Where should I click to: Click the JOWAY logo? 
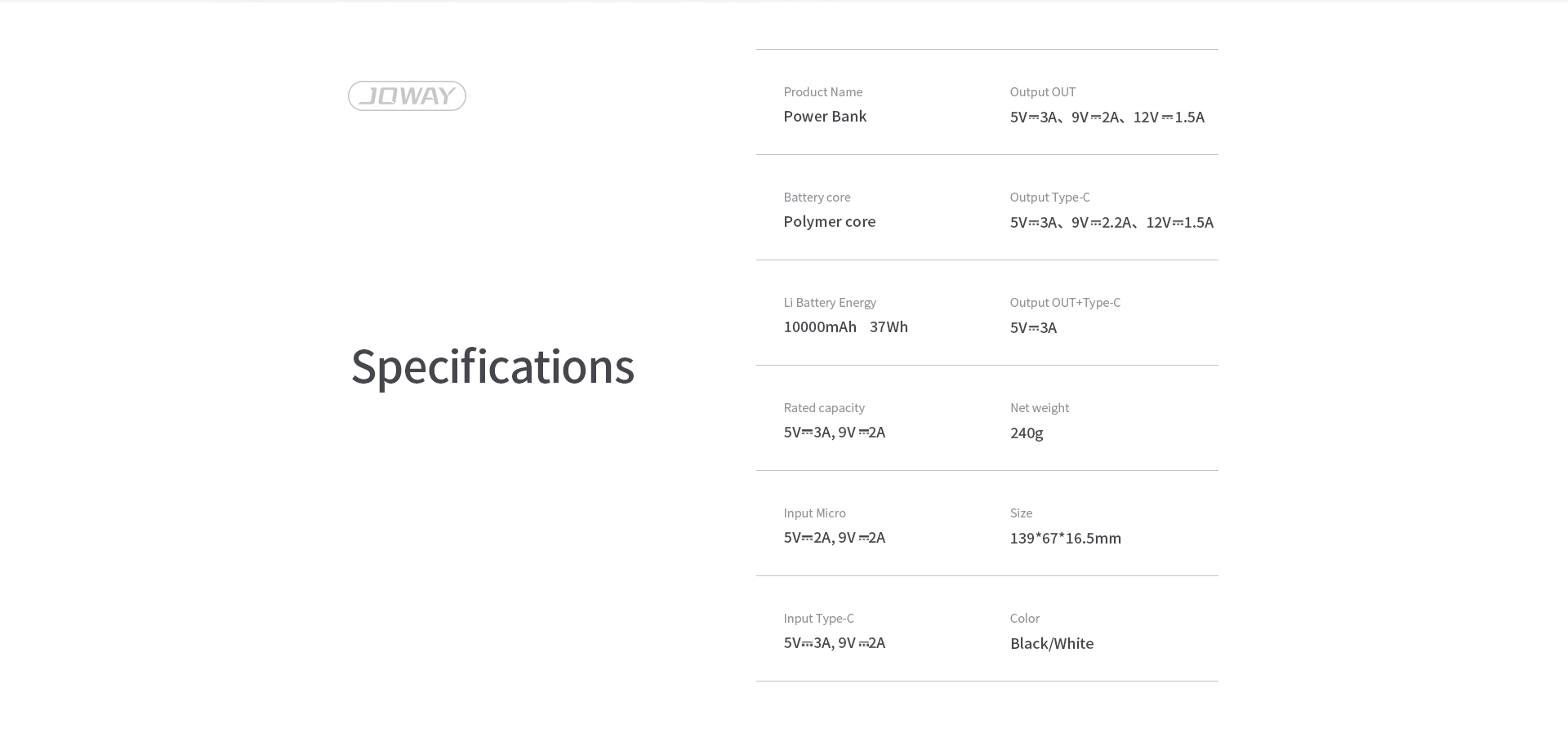[x=407, y=95]
